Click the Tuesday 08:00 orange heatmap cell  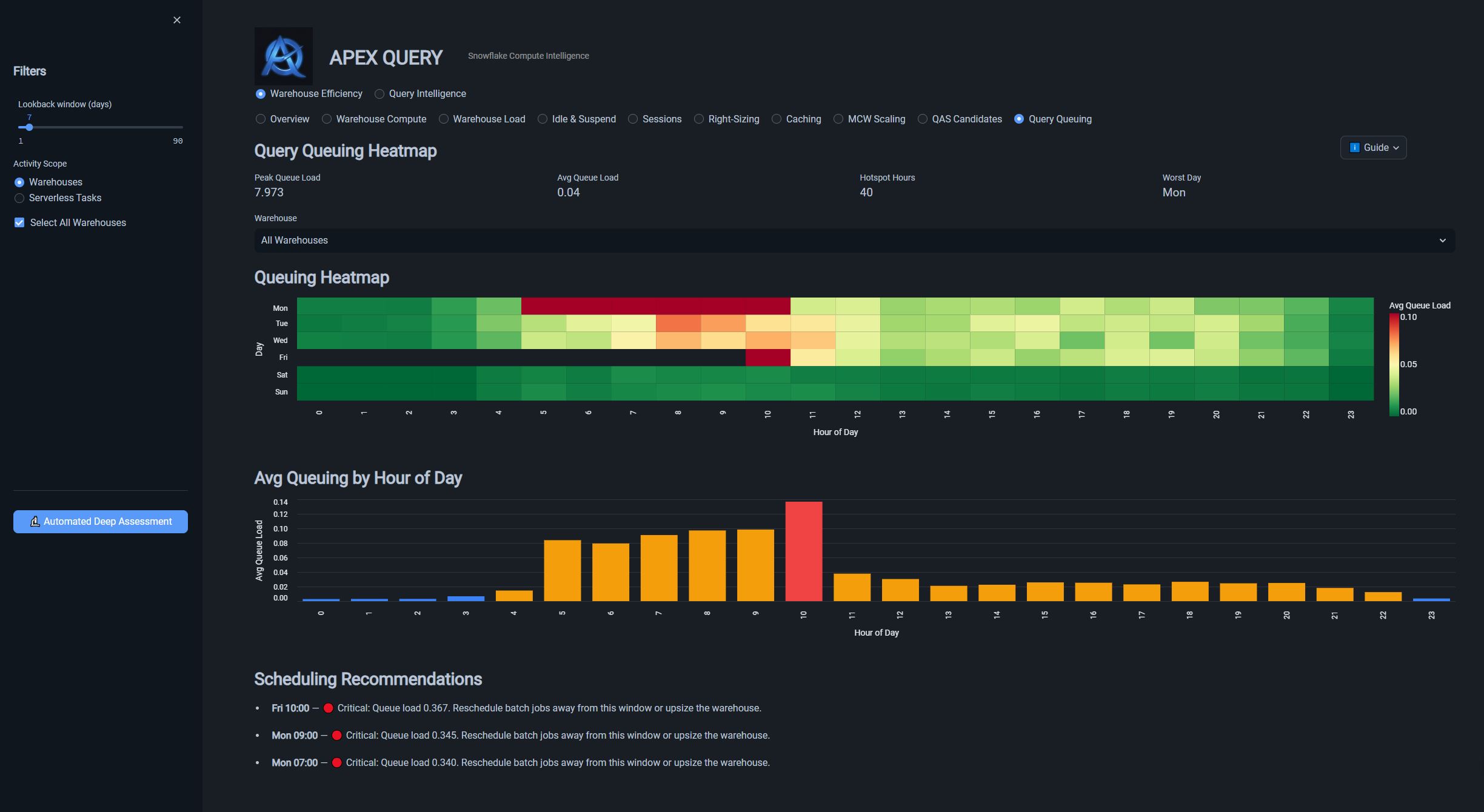click(x=678, y=323)
